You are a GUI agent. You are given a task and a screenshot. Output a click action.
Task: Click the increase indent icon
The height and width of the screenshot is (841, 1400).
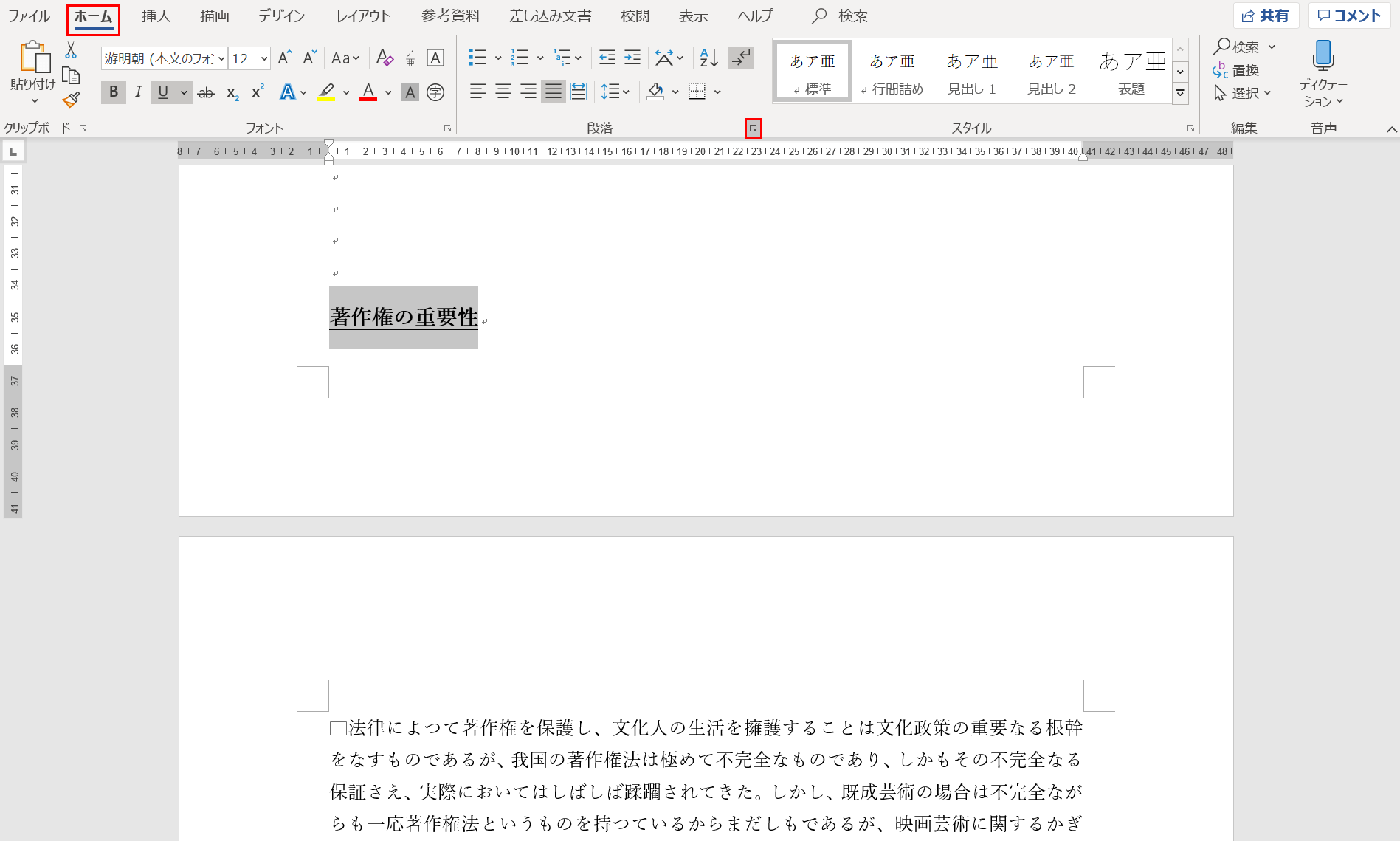click(632, 58)
